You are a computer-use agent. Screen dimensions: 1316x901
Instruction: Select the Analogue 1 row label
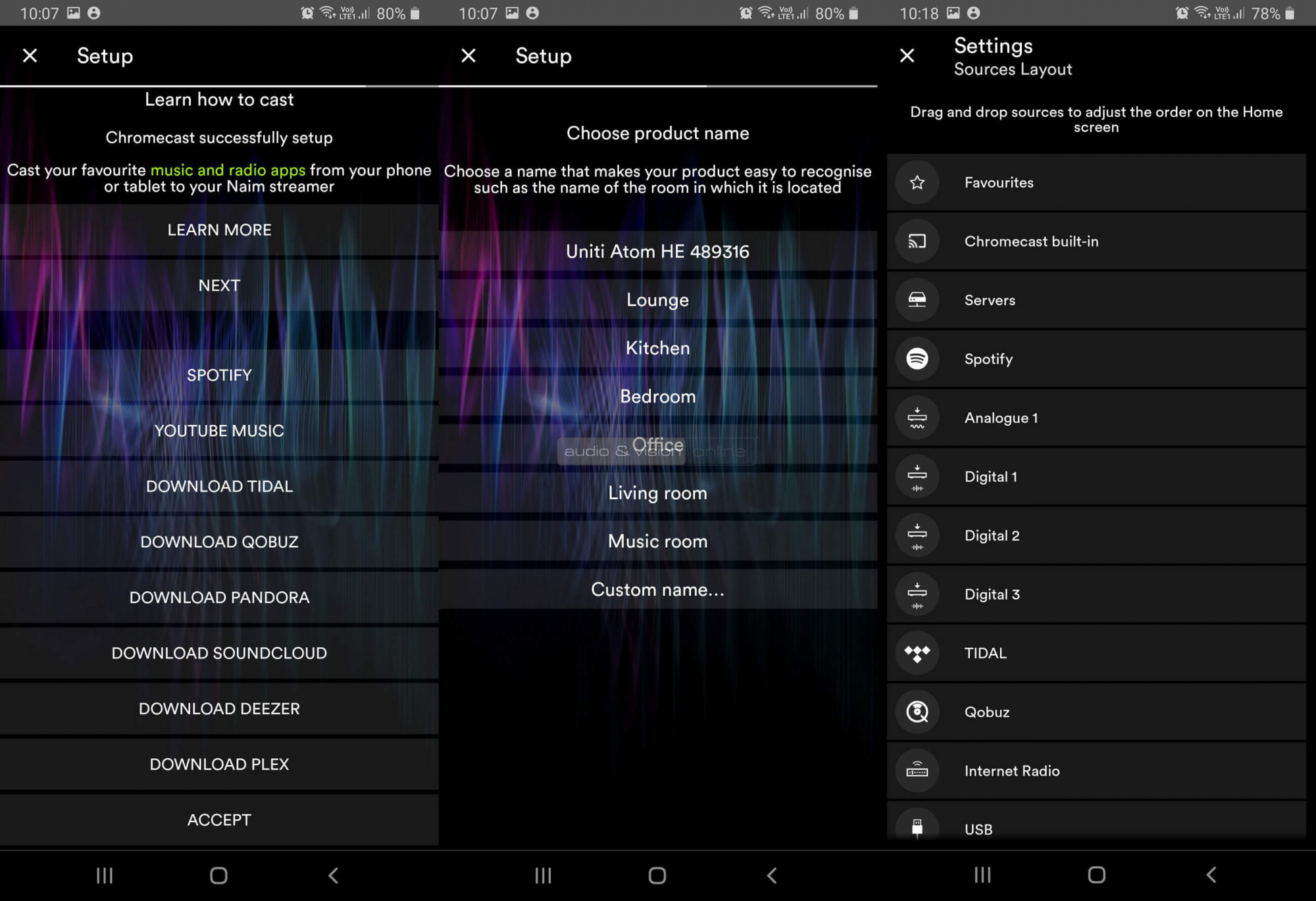(x=1001, y=418)
